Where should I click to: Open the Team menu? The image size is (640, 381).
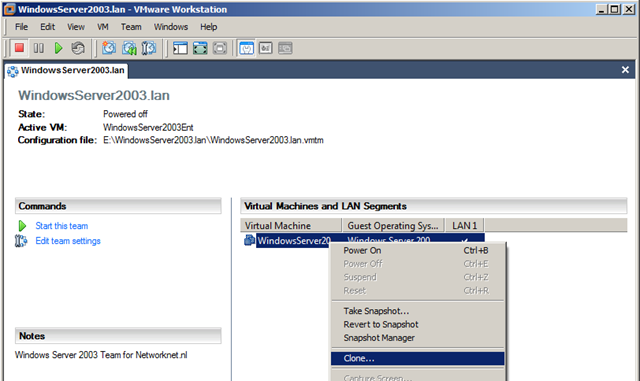pyautogui.click(x=131, y=27)
